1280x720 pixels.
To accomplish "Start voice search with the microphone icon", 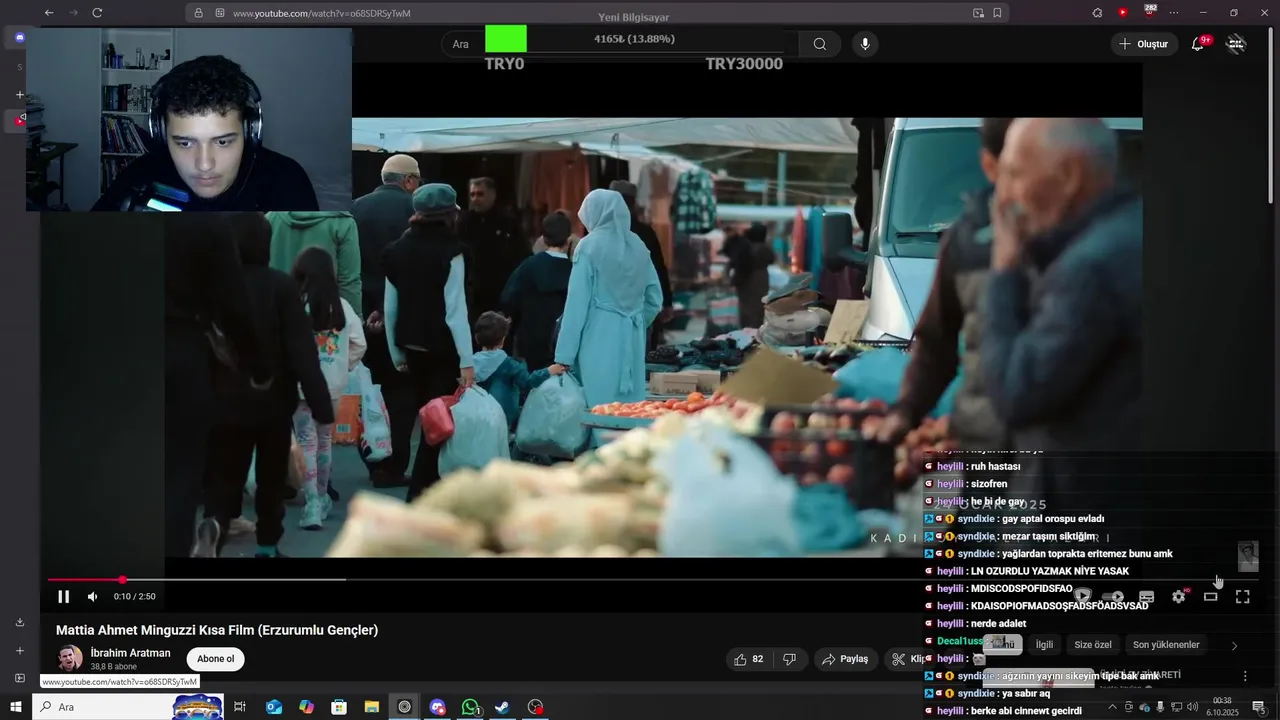I will click(x=865, y=44).
